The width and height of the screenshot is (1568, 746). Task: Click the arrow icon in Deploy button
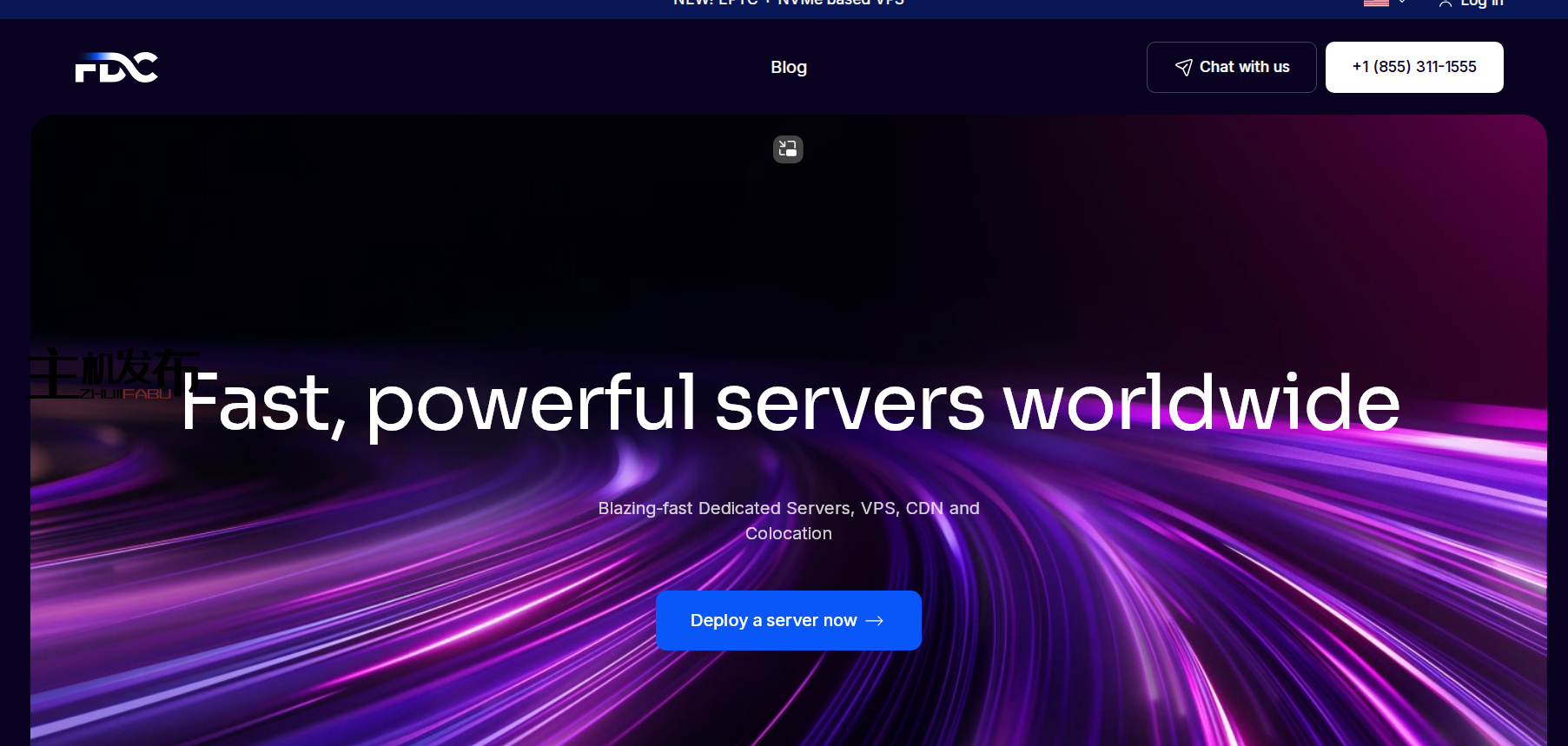tap(875, 621)
